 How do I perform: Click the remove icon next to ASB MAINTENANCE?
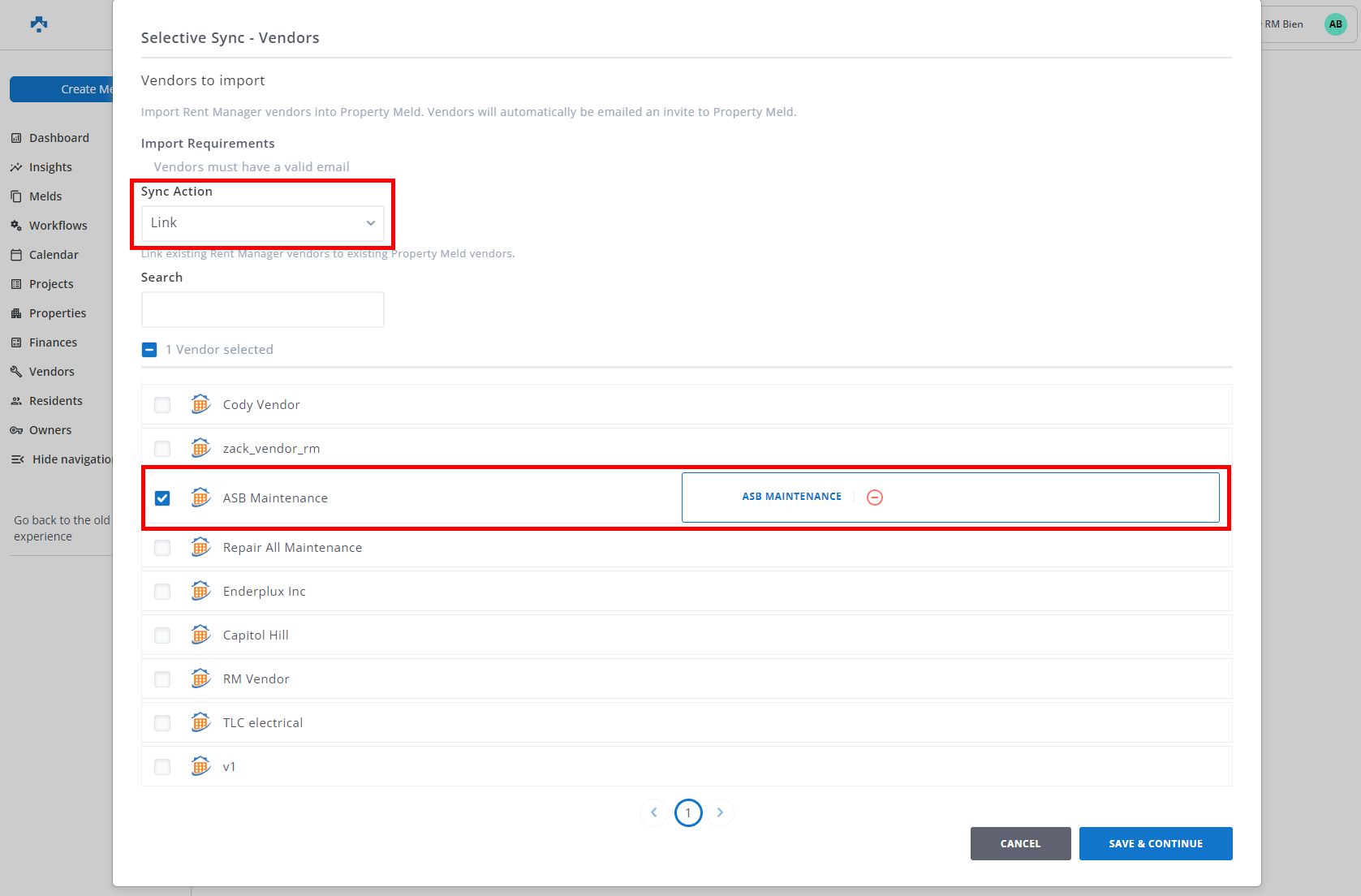point(875,498)
